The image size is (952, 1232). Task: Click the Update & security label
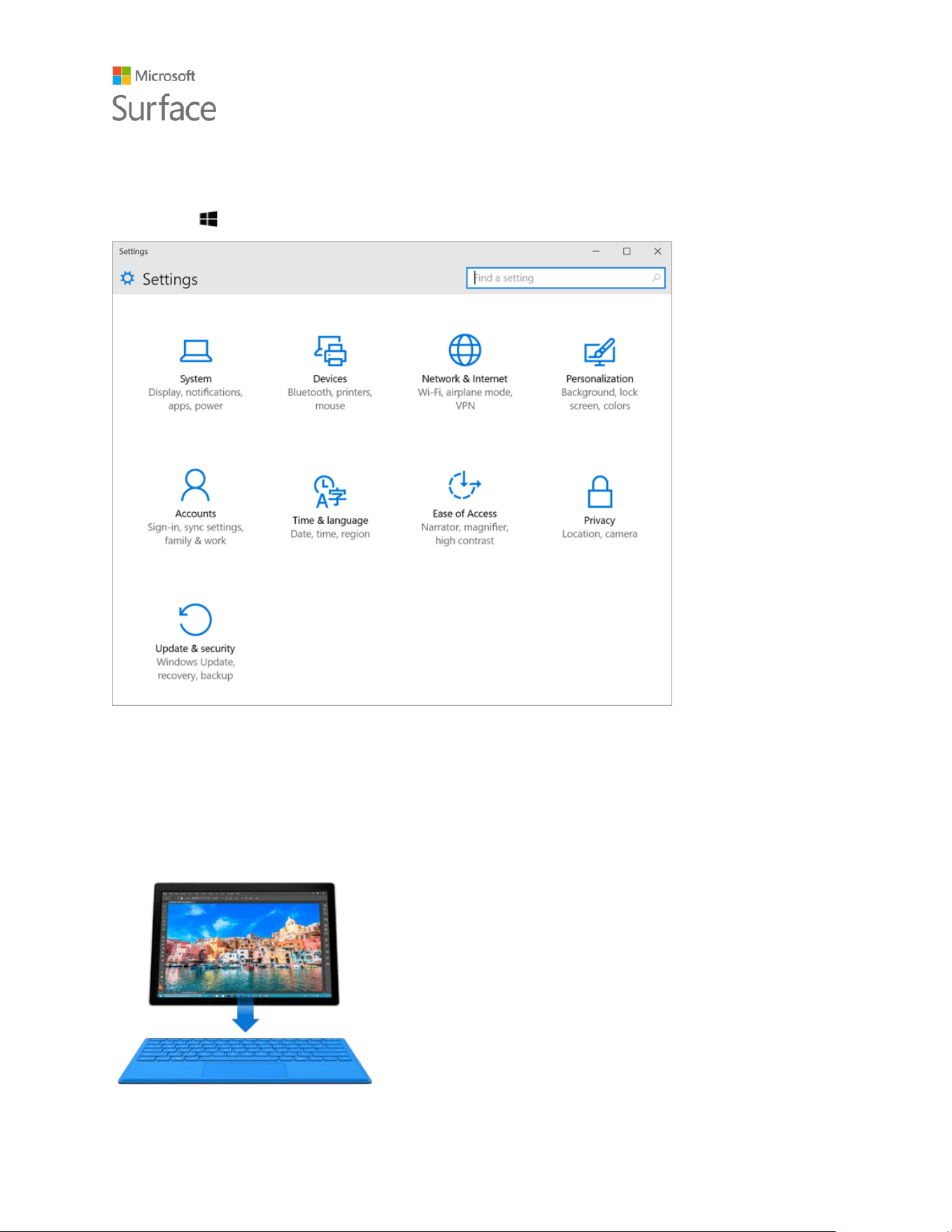coord(195,649)
